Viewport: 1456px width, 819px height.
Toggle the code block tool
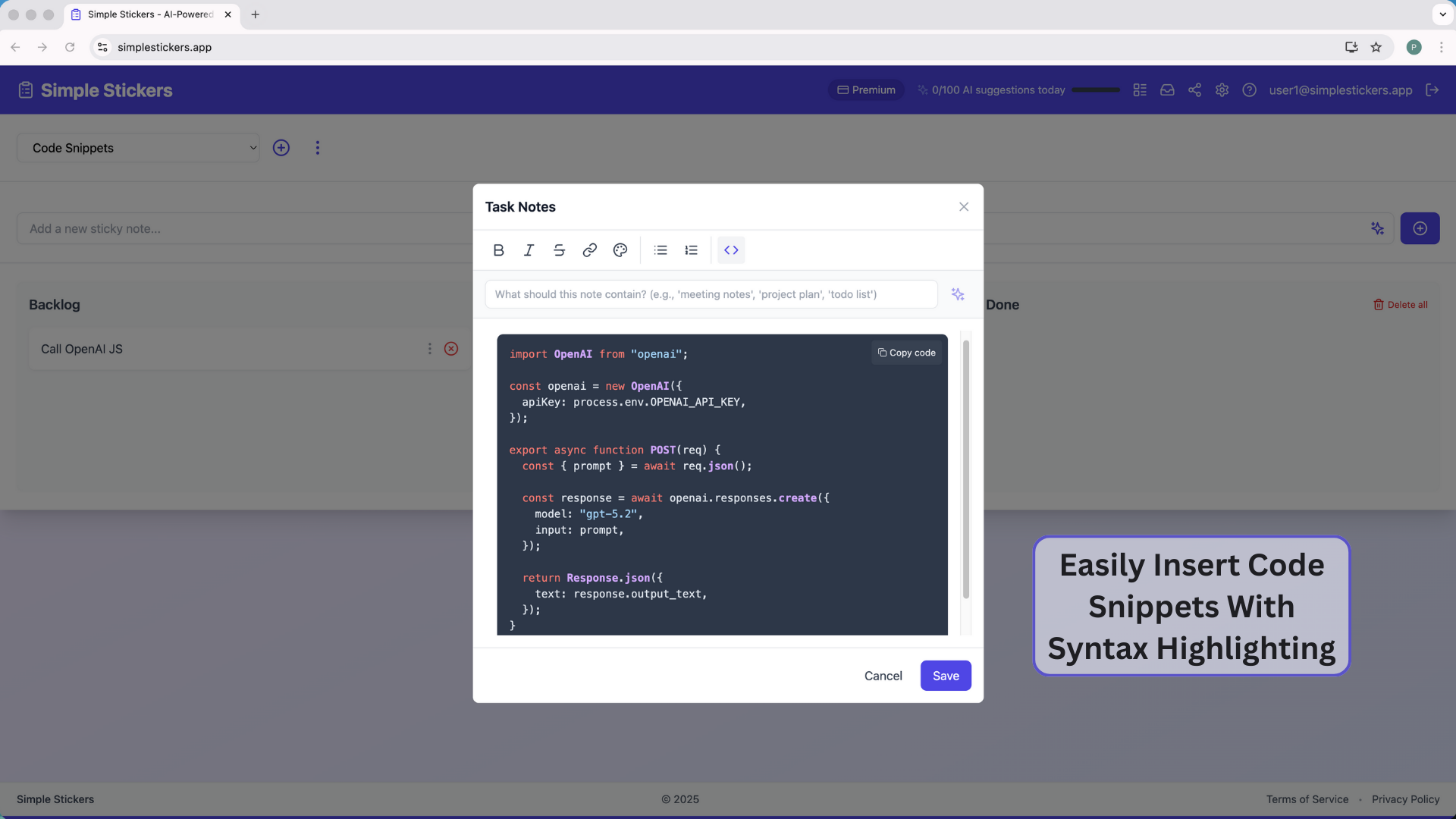point(731,250)
